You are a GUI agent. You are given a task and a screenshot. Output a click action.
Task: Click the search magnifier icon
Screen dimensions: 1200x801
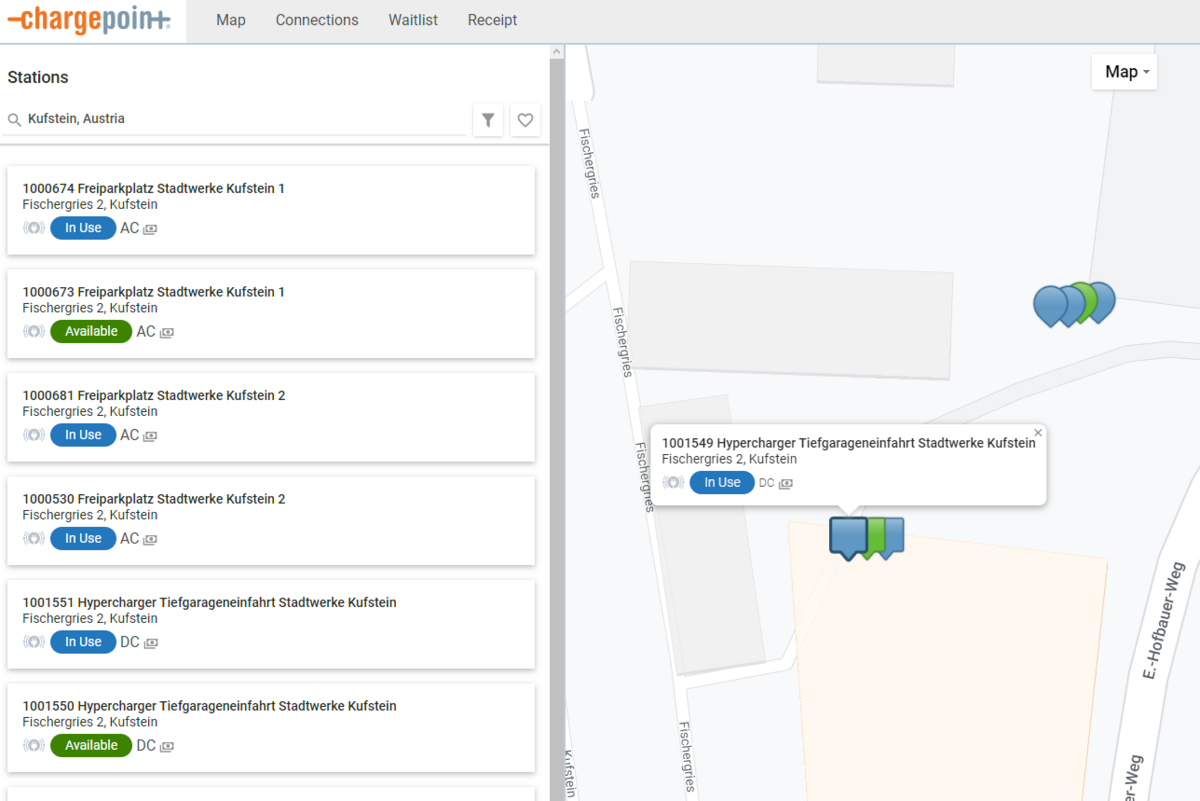[15, 119]
